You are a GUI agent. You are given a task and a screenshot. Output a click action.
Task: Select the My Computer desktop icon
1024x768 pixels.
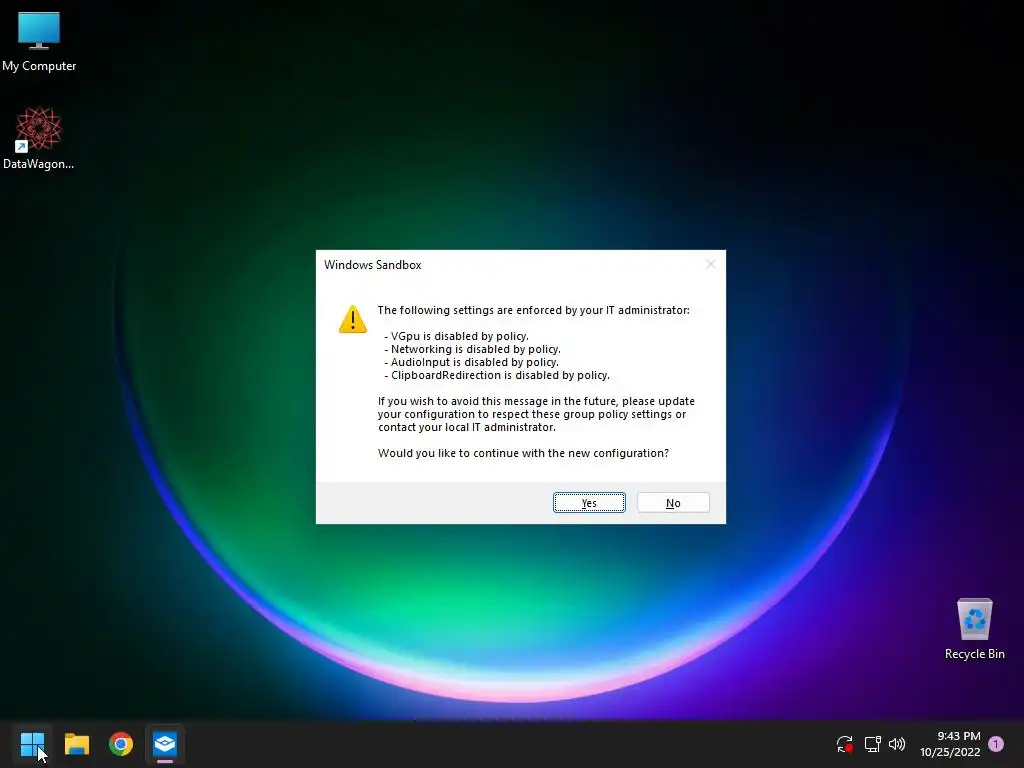tap(39, 42)
